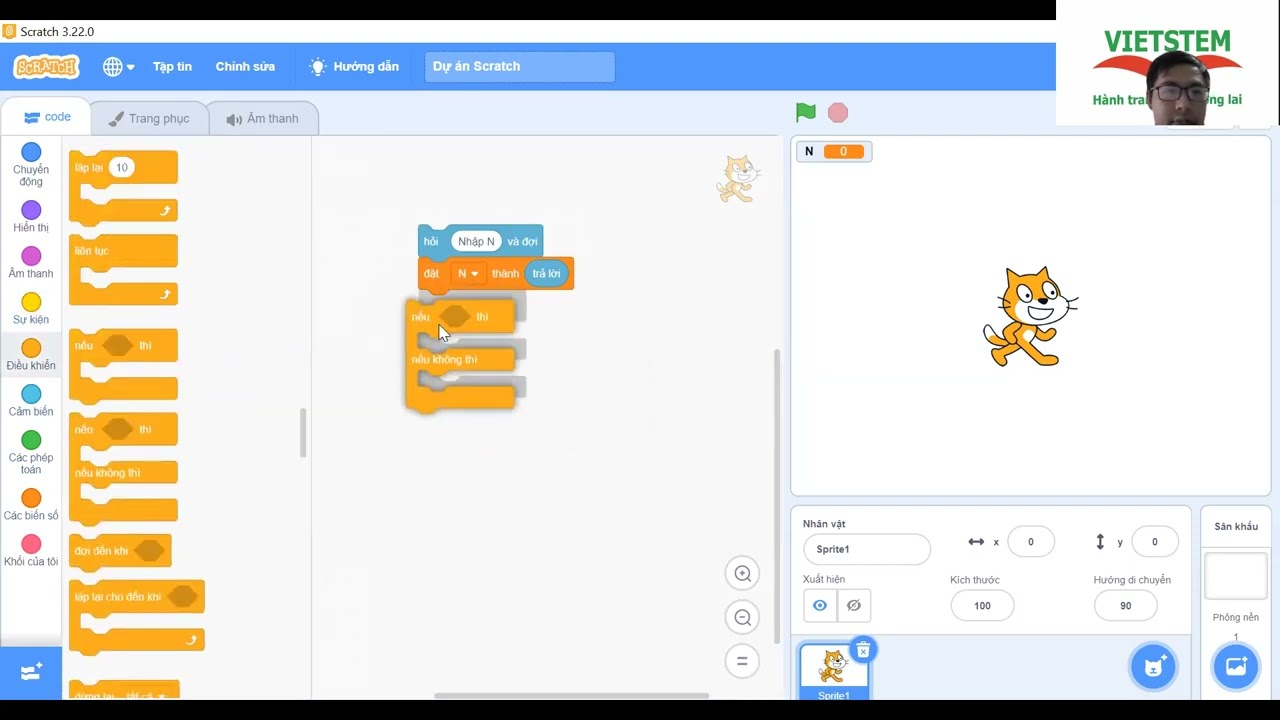Edit the Kích thước size field 100
The image size is (1280, 720).
point(982,605)
